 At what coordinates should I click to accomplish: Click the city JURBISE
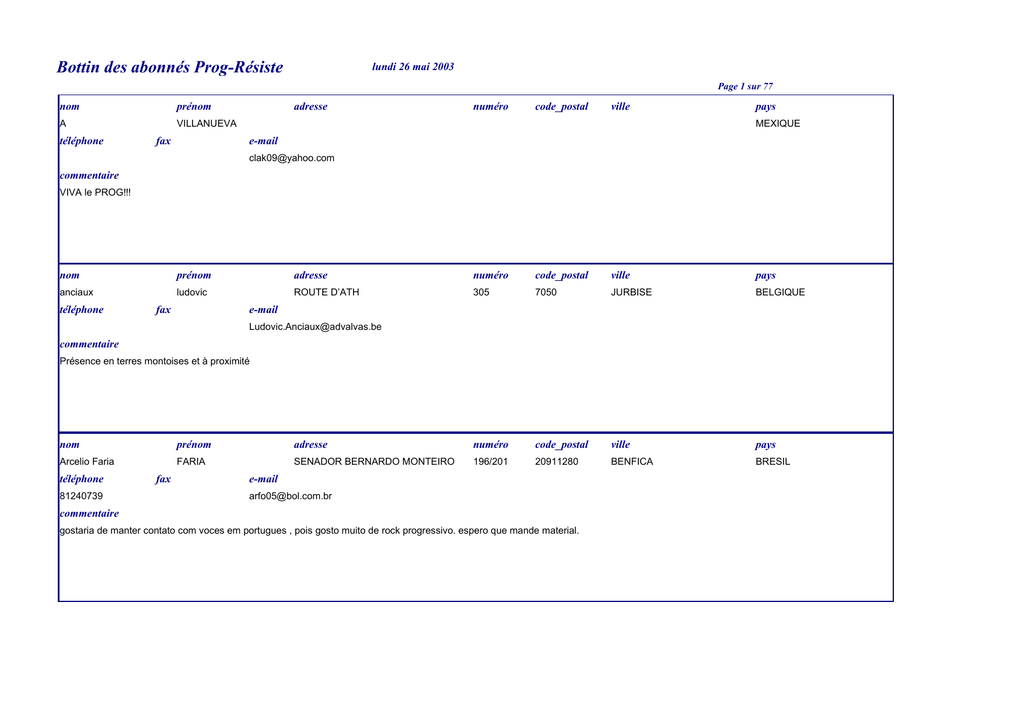pos(632,292)
